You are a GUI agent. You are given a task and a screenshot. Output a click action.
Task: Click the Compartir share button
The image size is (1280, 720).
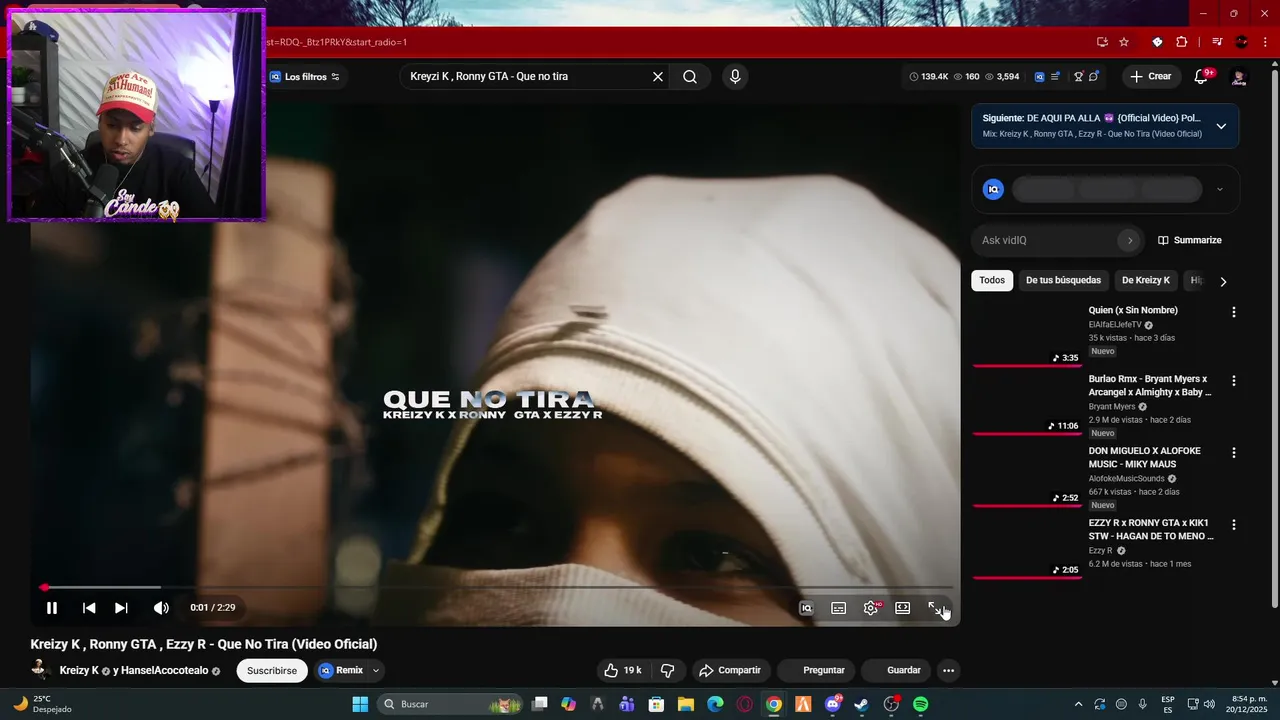coord(730,670)
